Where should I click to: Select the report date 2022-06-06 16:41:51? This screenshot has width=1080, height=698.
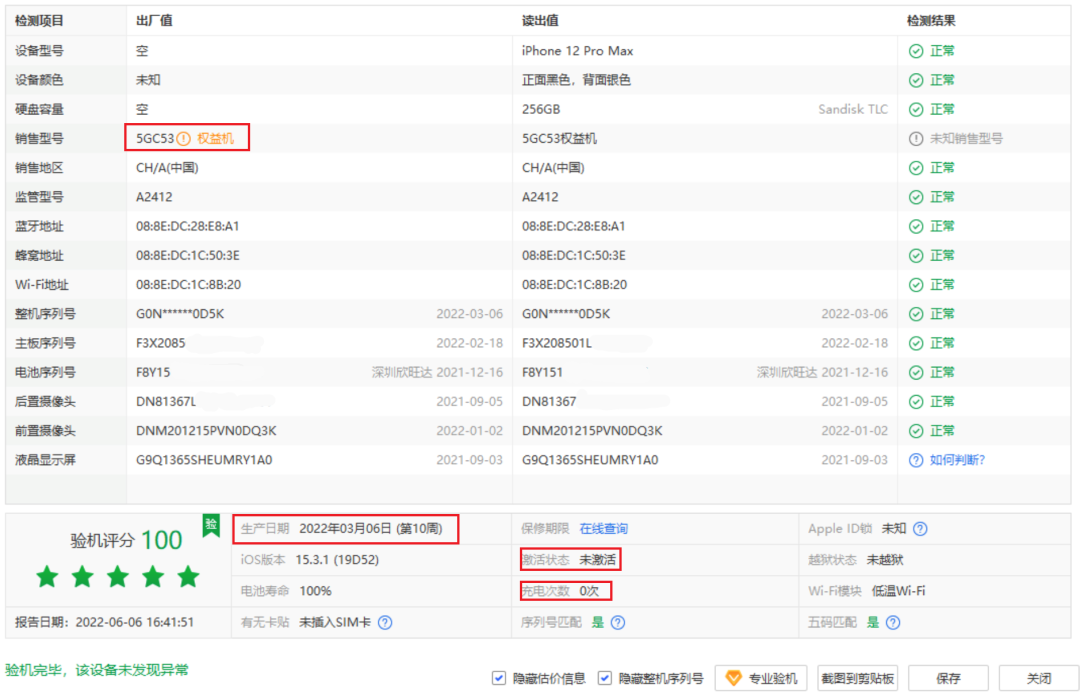(134, 623)
